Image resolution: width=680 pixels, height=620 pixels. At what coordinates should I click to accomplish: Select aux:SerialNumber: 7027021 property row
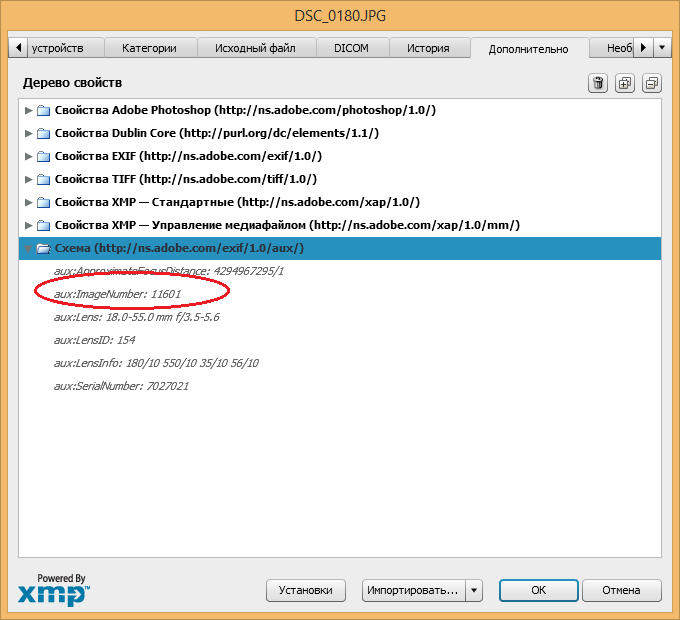pyautogui.click(x=121, y=386)
